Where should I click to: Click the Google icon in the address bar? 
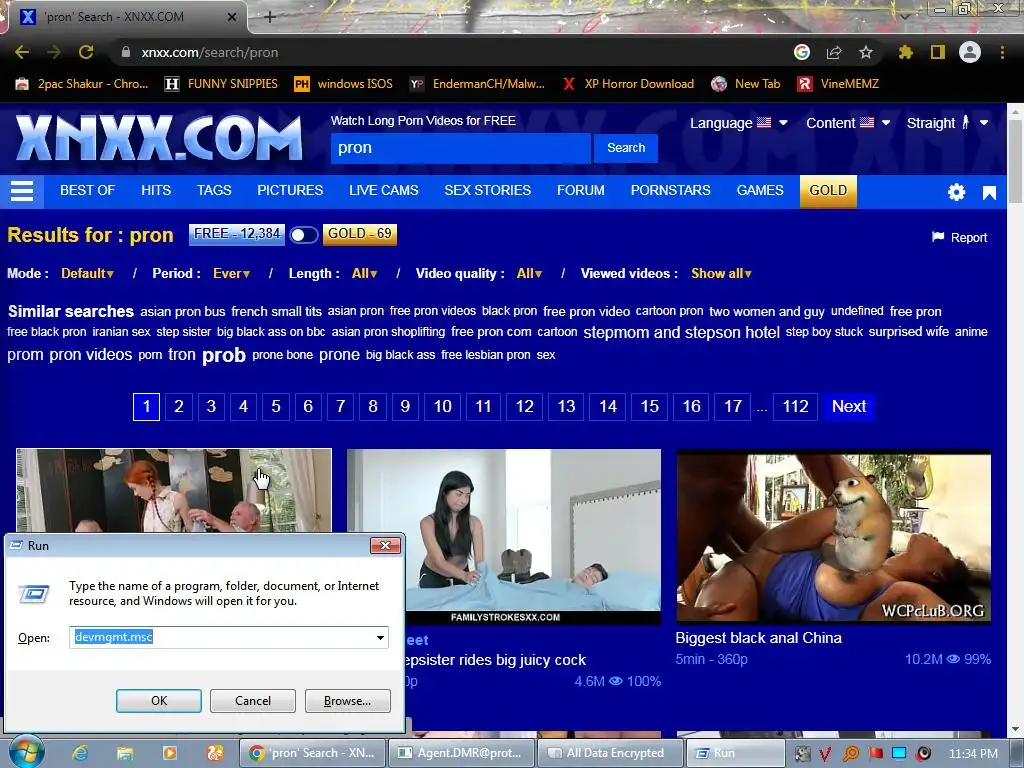802,52
